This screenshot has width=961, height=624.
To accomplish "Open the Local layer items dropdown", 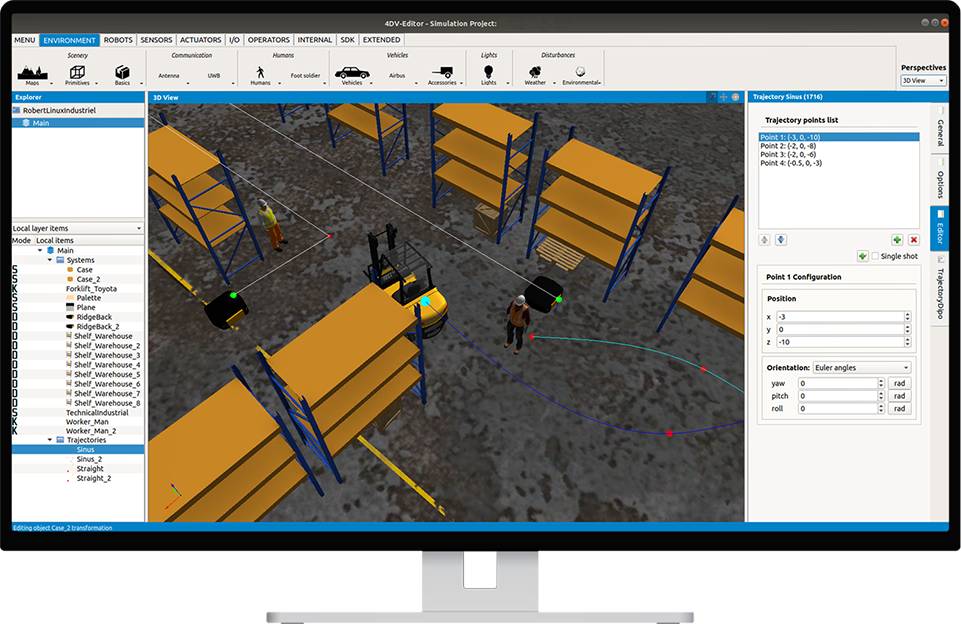I will coord(77,229).
